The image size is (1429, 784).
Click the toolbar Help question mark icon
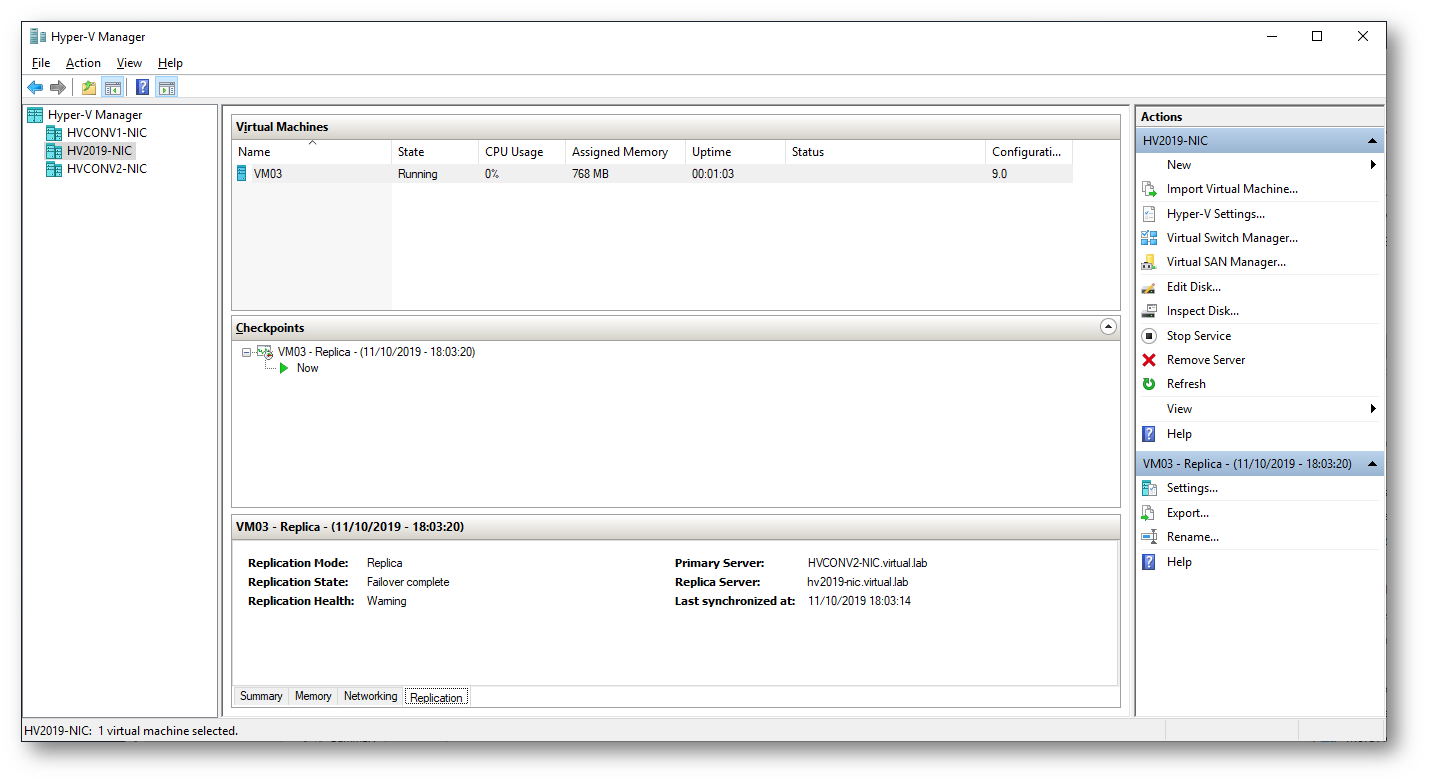(x=143, y=88)
